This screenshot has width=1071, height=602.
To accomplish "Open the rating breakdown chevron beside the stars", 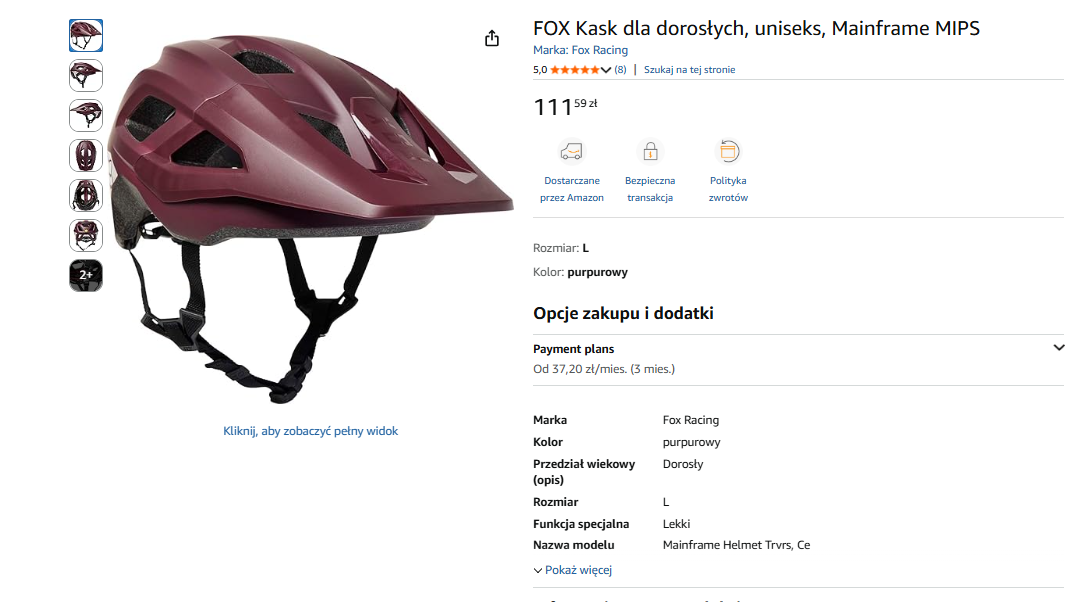I will [606, 70].
